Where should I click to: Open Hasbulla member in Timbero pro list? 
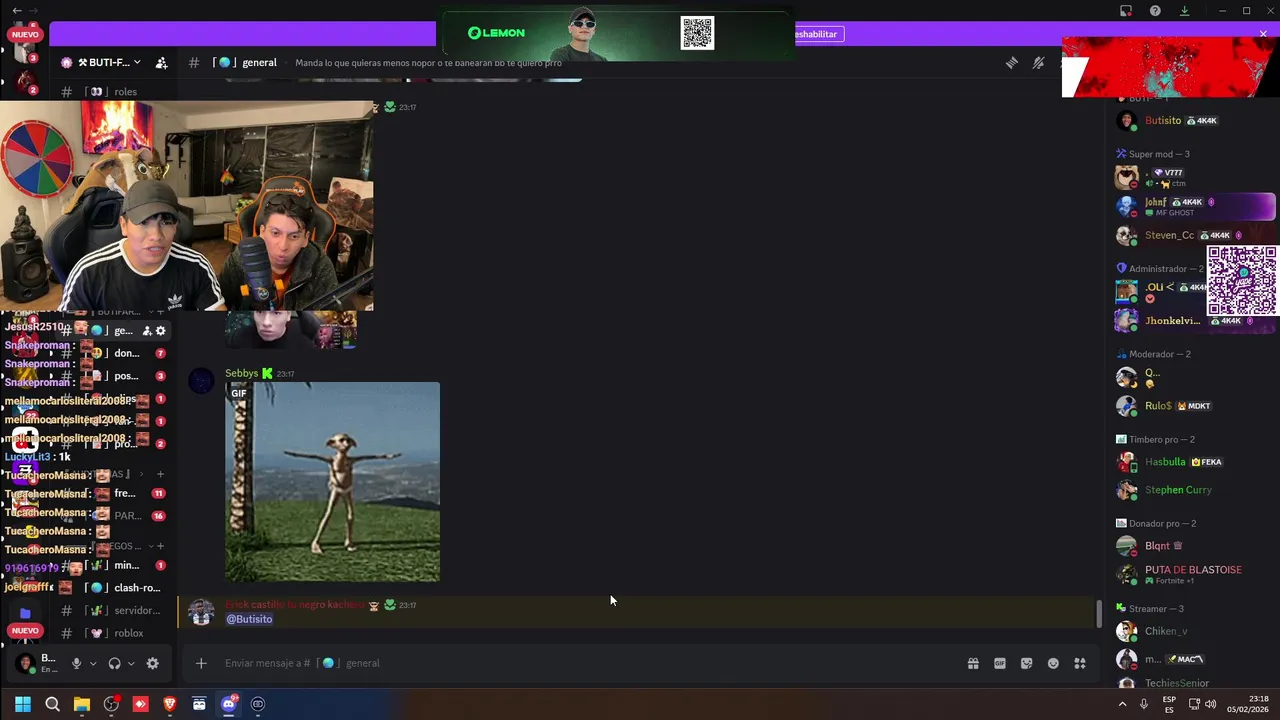pyautogui.click(x=1195, y=462)
